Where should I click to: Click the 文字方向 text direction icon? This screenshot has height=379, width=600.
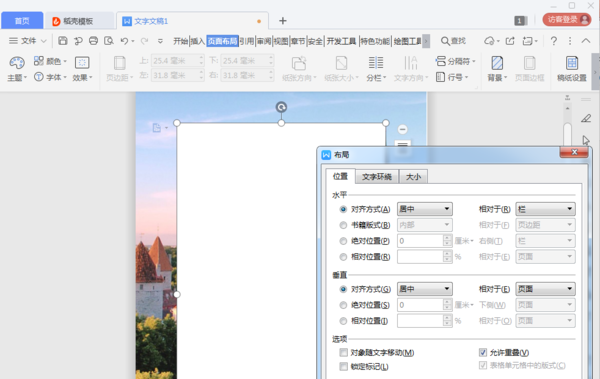[411, 63]
